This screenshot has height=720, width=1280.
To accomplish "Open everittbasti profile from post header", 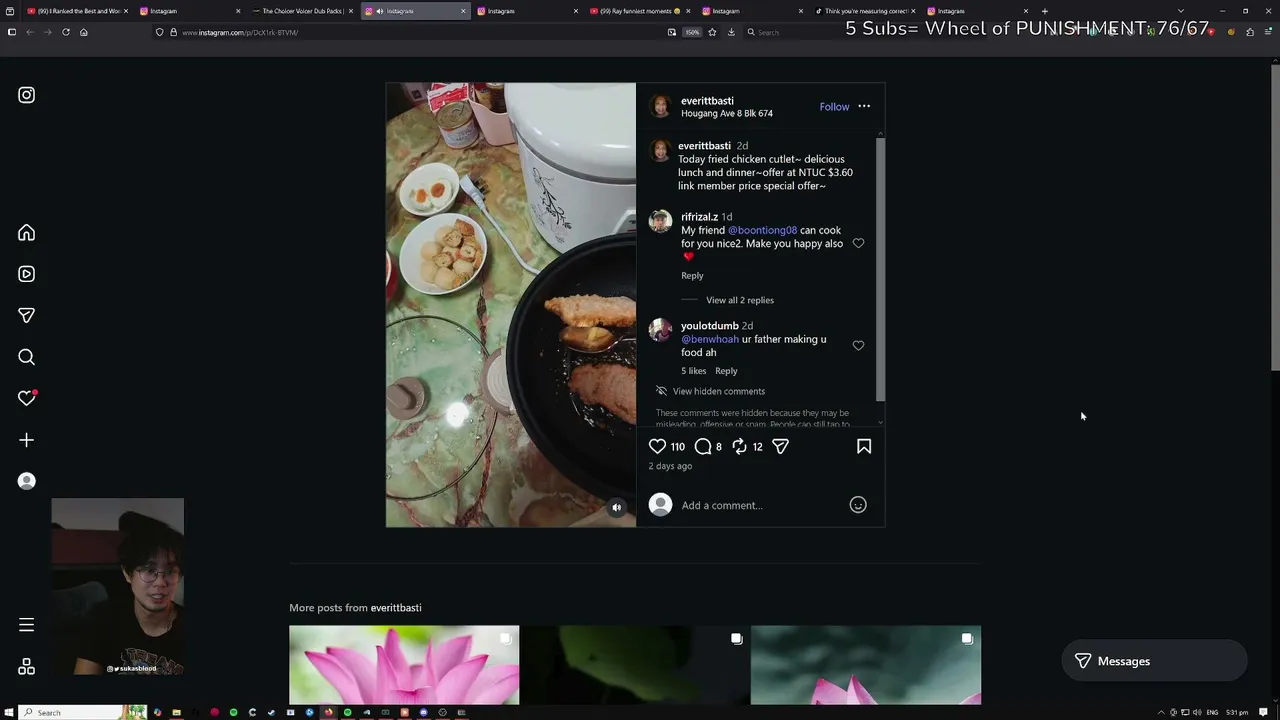I will coord(707,101).
